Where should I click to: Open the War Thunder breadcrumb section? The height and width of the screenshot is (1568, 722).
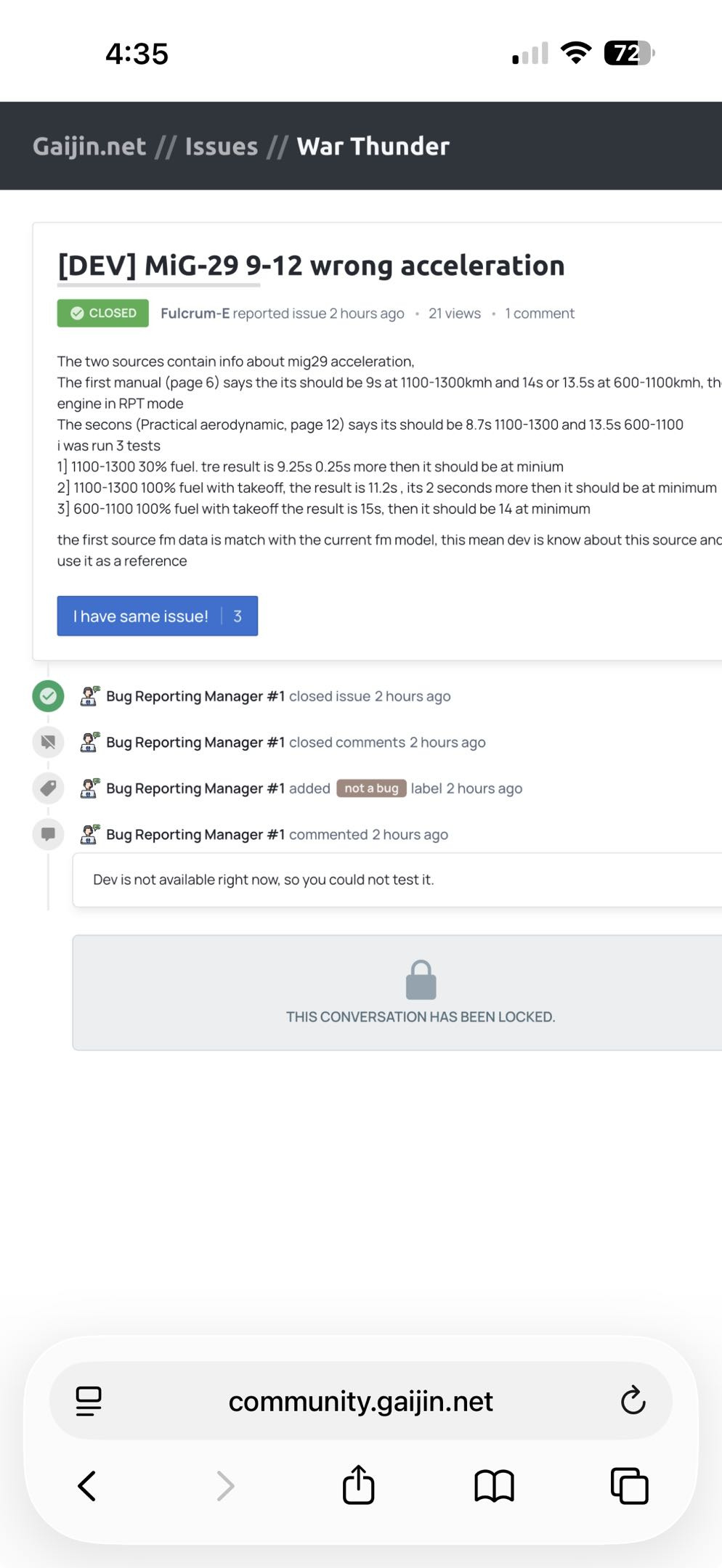373,147
